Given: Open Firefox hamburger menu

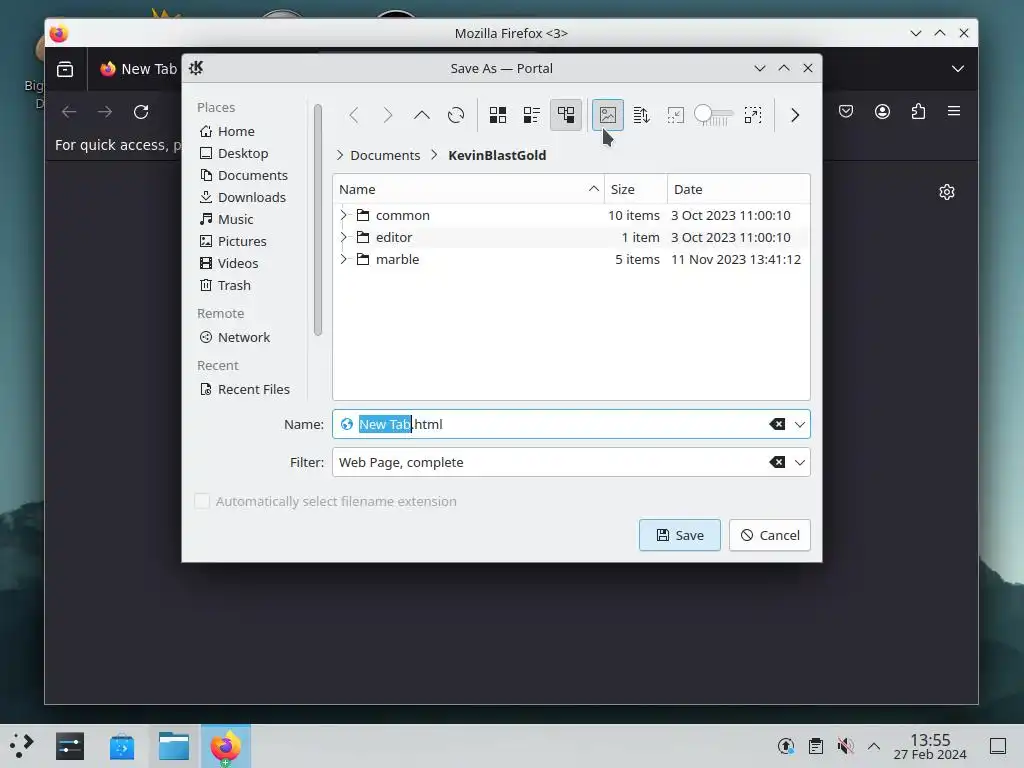Looking at the screenshot, I should tap(954, 112).
